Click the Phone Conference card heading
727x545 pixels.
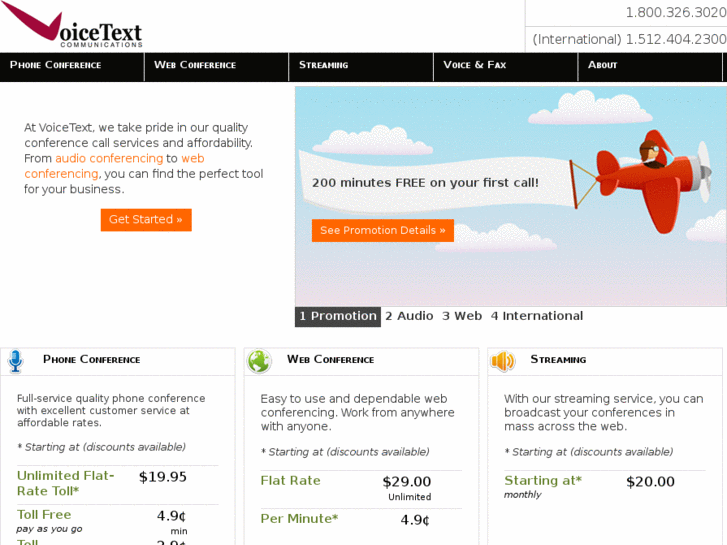[91, 359]
